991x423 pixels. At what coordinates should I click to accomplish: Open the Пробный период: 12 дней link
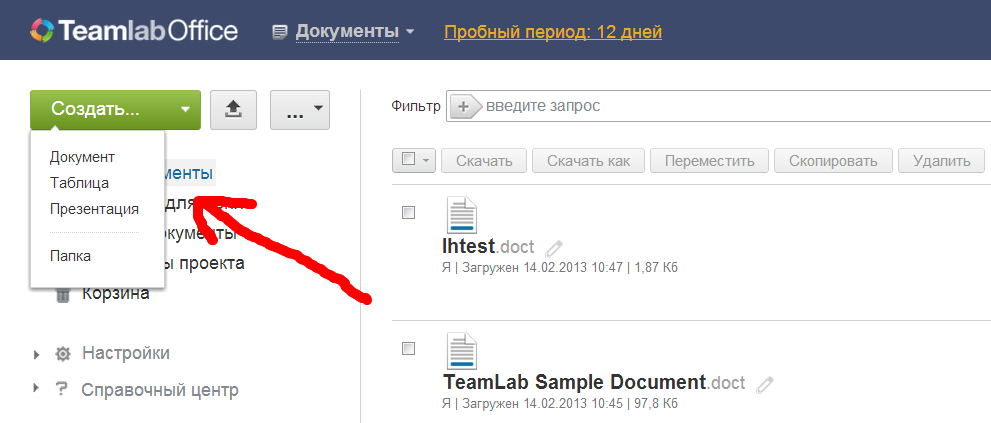point(553,32)
